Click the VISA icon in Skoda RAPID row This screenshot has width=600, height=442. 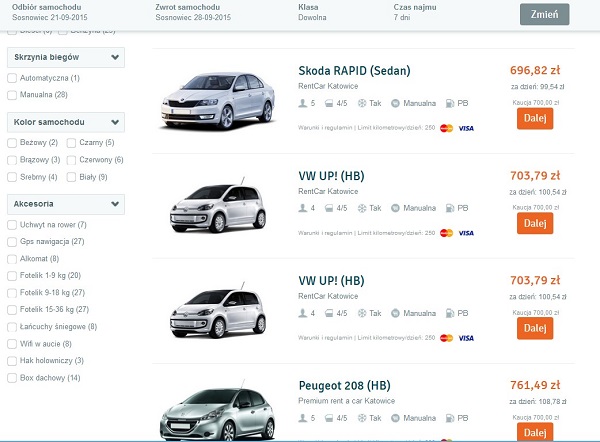pos(466,128)
